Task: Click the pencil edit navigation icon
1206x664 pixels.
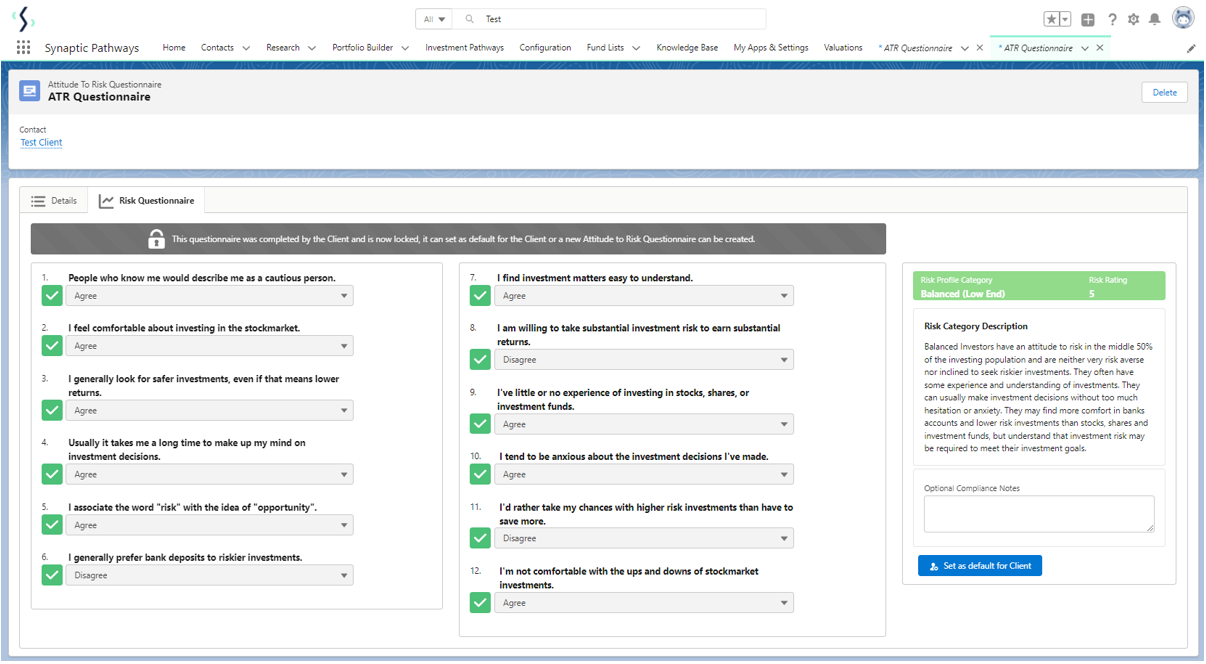Action: 1191,48
